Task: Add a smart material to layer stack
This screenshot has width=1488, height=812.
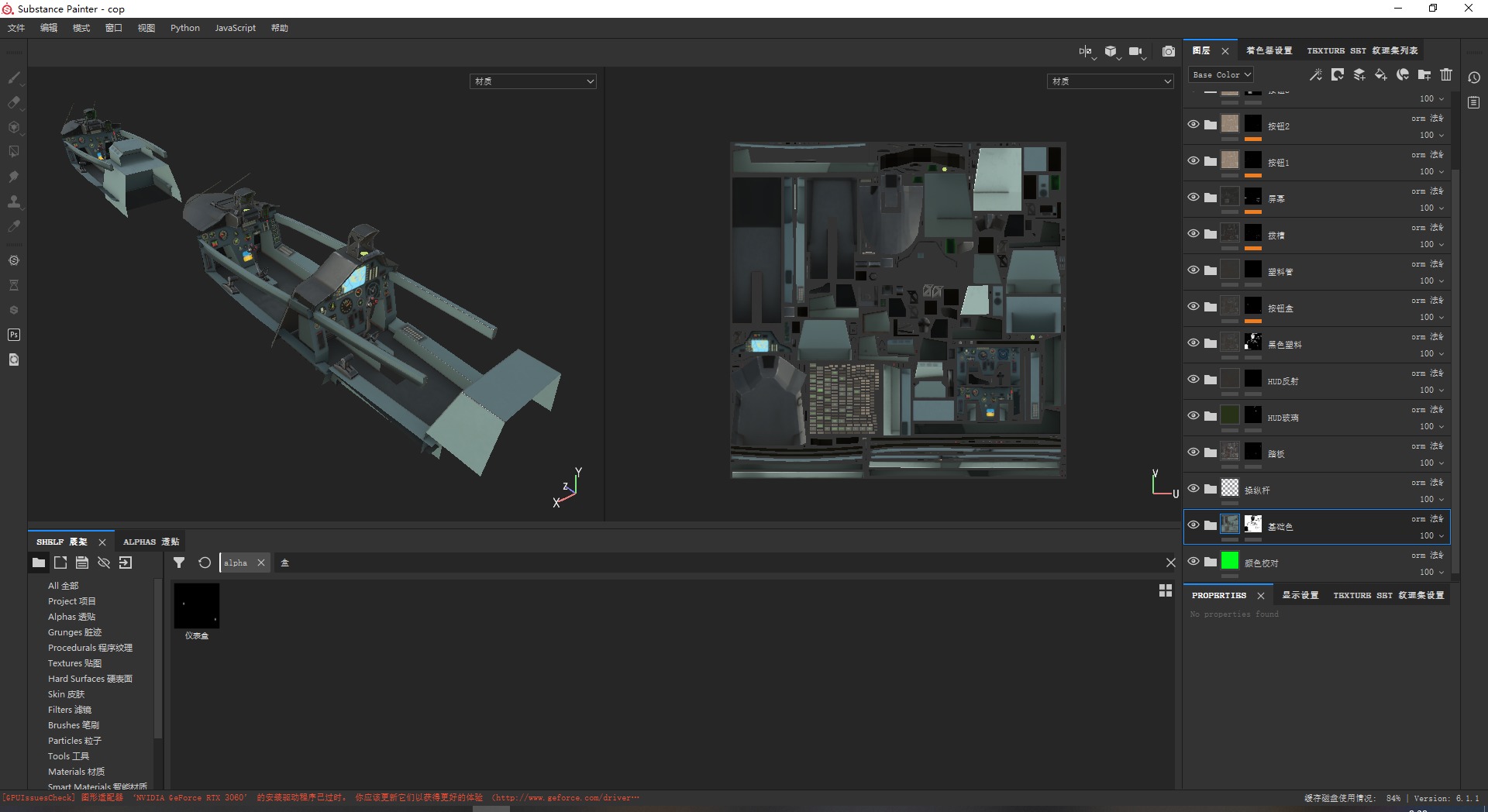Action: [x=1403, y=74]
